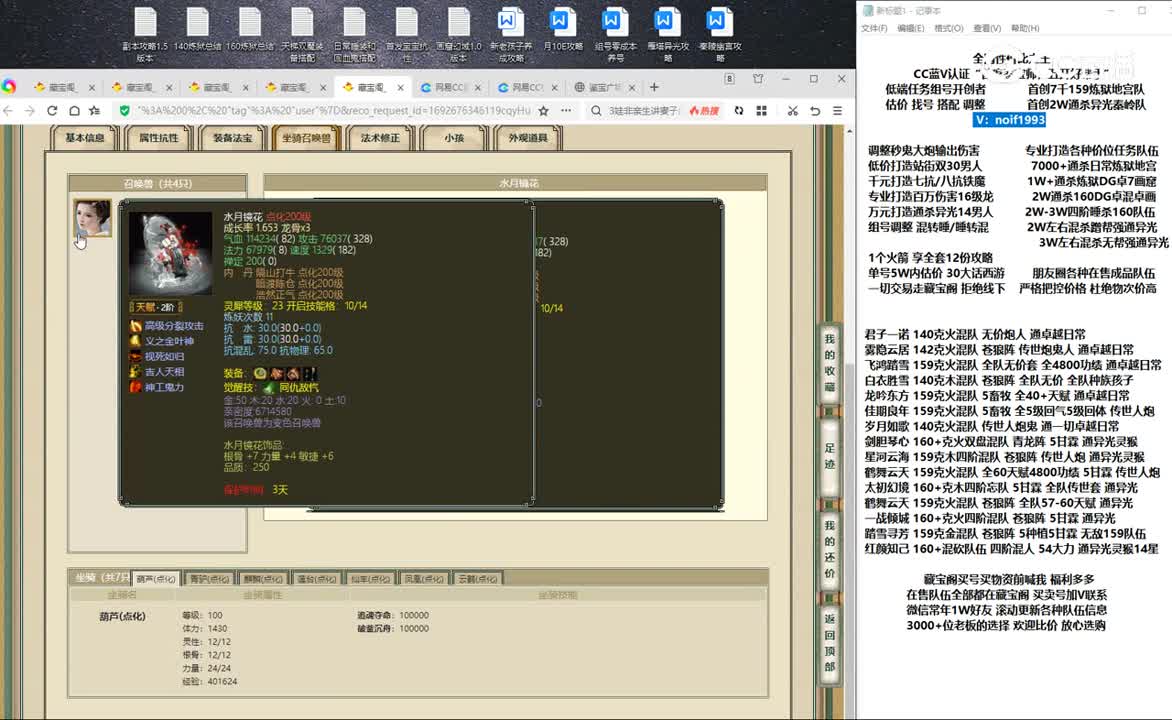Switch to the 鉴宝广场 browser tab
Viewport: 1172px width, 720px height.
point(604,87)
